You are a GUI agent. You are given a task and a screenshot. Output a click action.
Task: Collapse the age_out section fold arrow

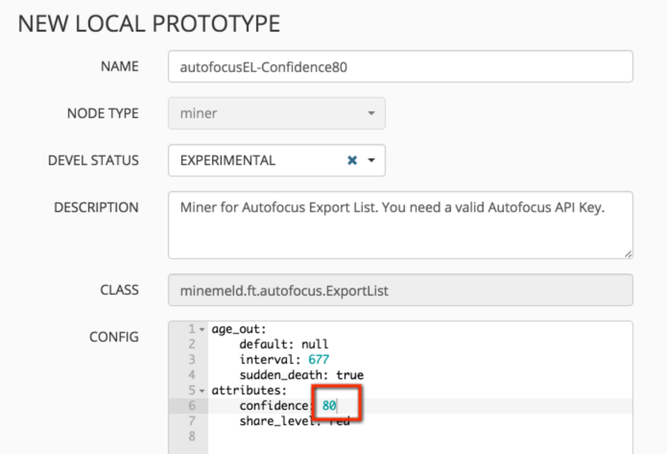pos(202,329)
